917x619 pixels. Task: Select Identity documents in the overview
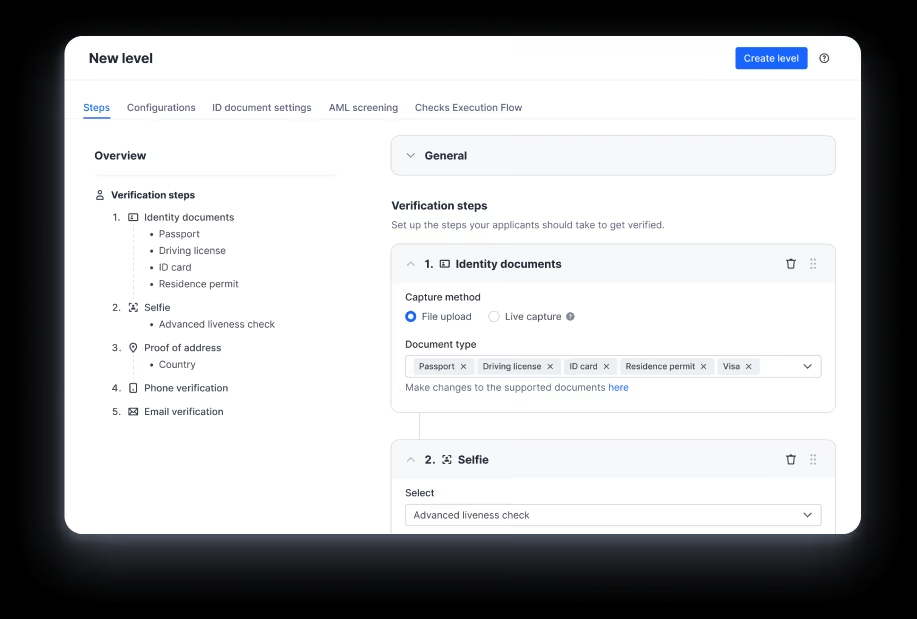click(x=189, y=217)
